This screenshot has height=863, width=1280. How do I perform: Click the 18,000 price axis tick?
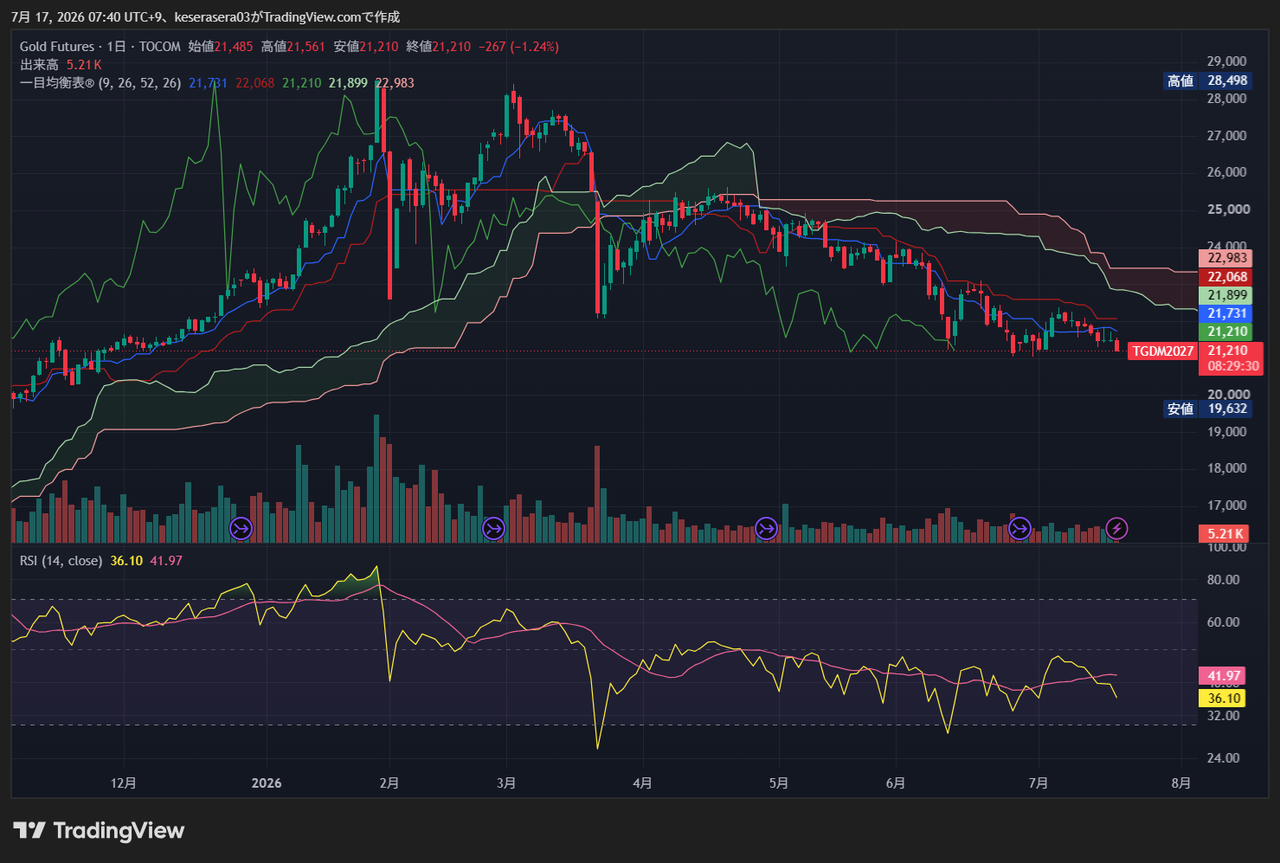(x=1226, y=469)
